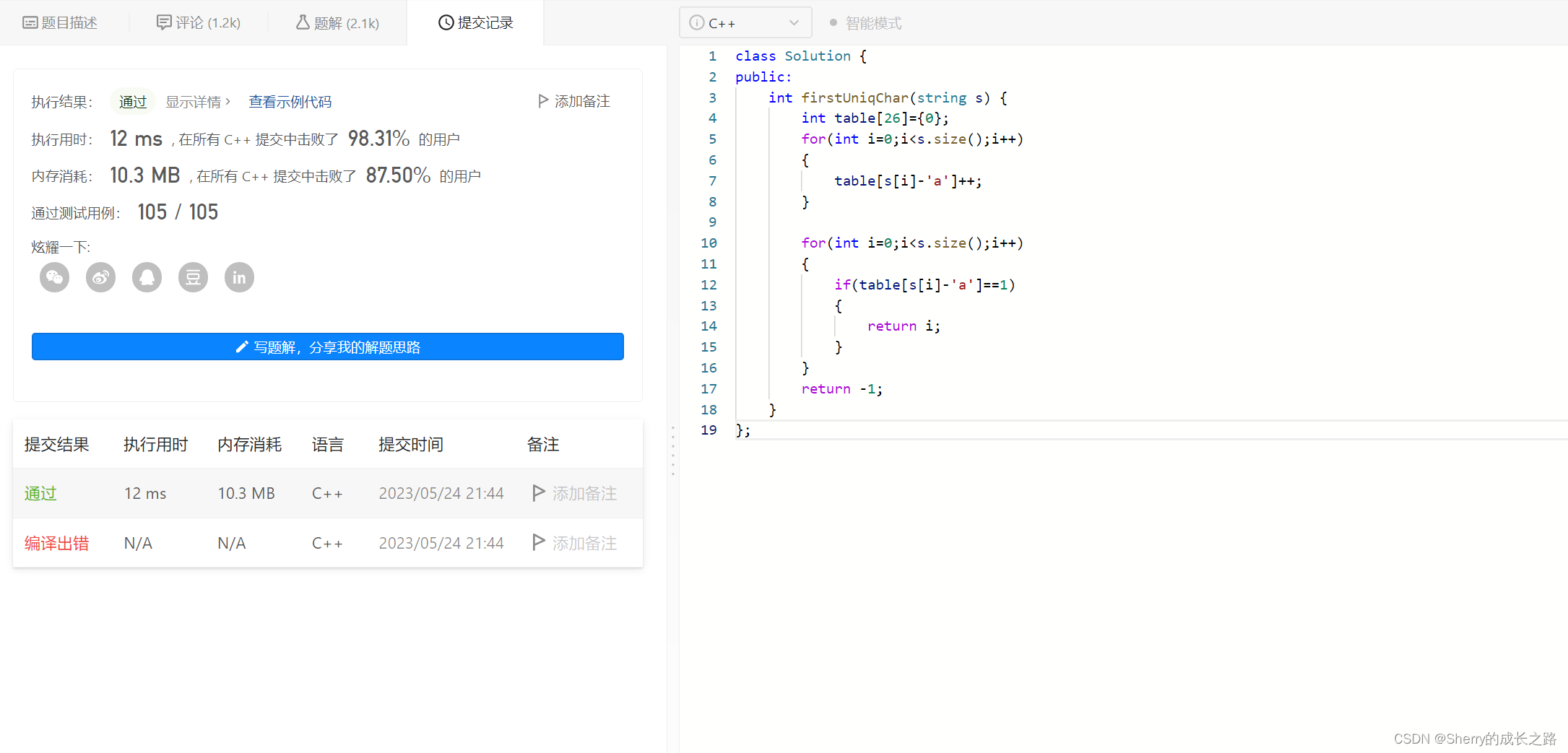This screenshot has width=1568, height=753.
Task: Click code line 3 firstUniqChar declaration
Action: tap(888, 97)
